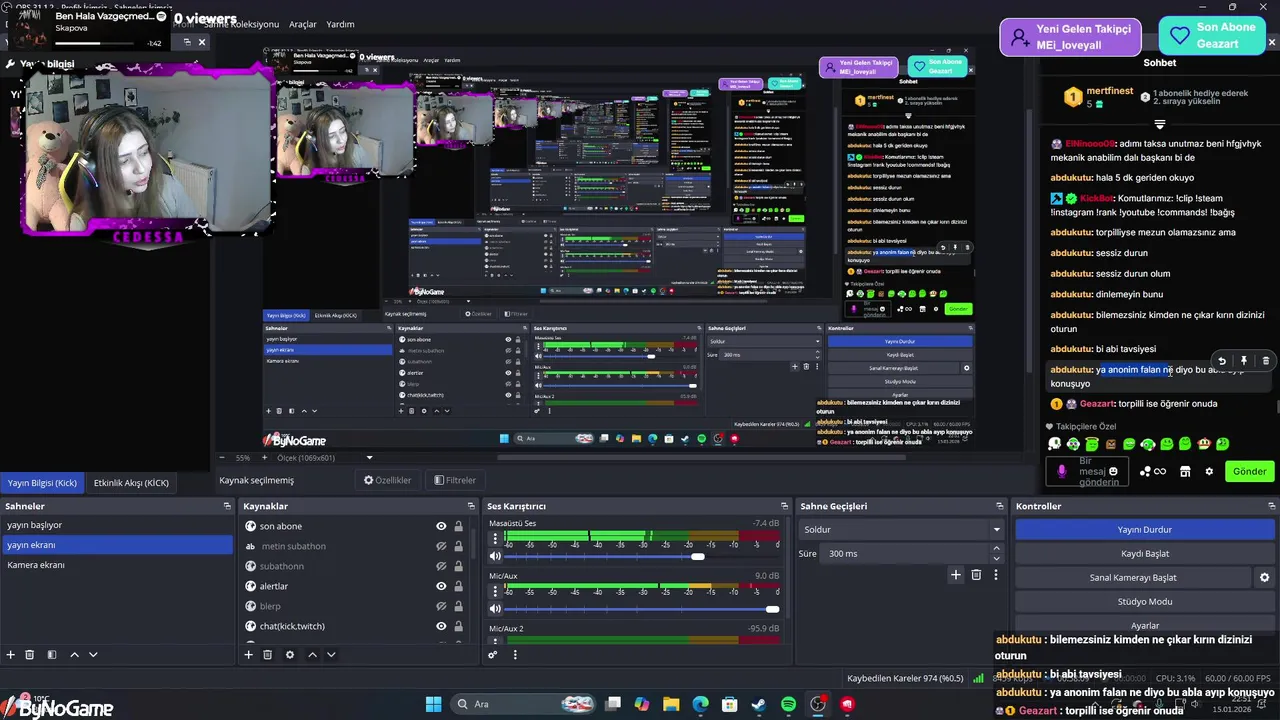This screenshot has width=1280, height=720.
Task: Toggle lock on alertlar source
Action: tap(458, 586)
